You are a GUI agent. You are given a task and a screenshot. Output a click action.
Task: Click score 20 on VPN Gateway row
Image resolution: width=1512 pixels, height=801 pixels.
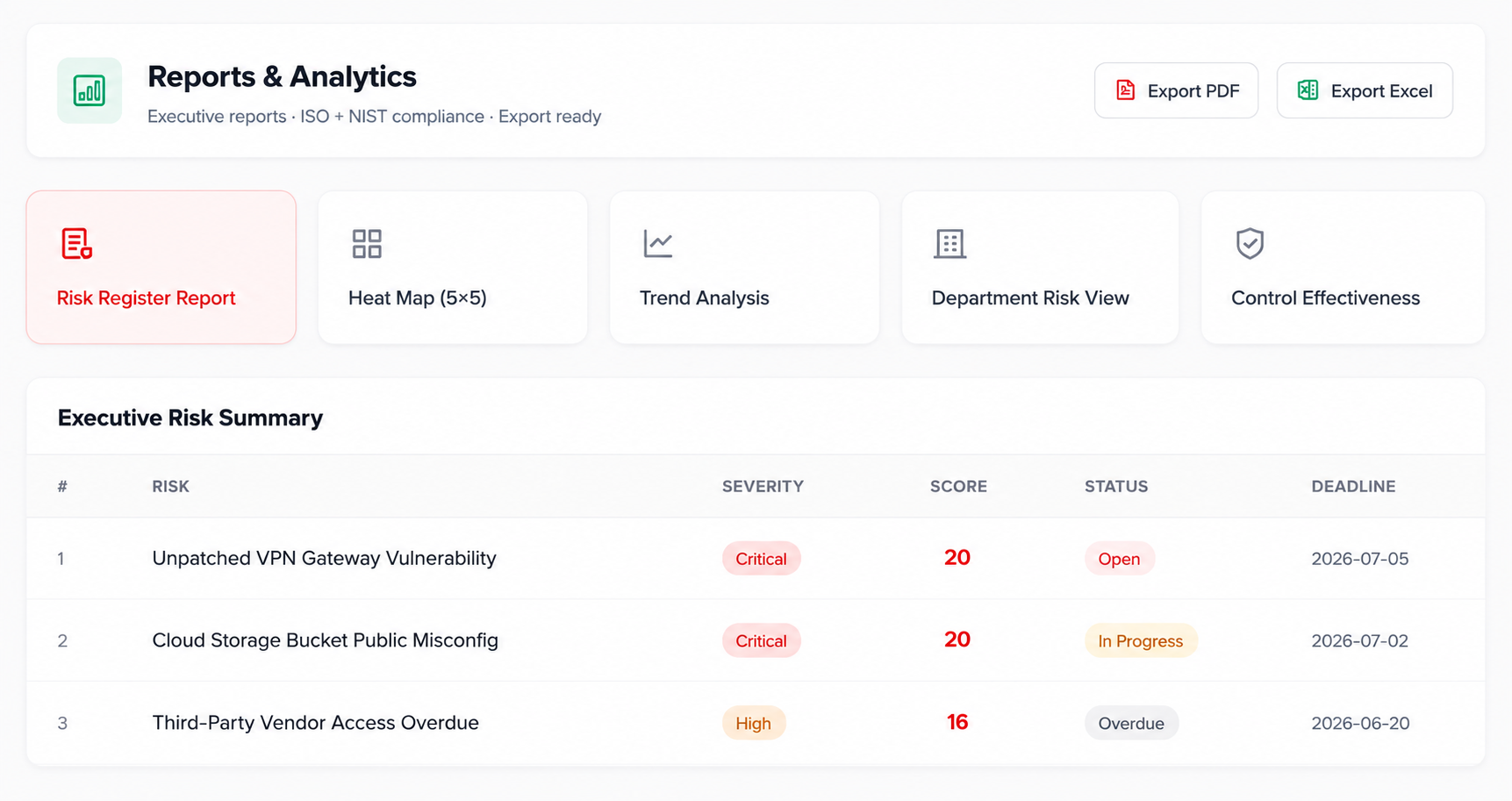click(957, 558)
